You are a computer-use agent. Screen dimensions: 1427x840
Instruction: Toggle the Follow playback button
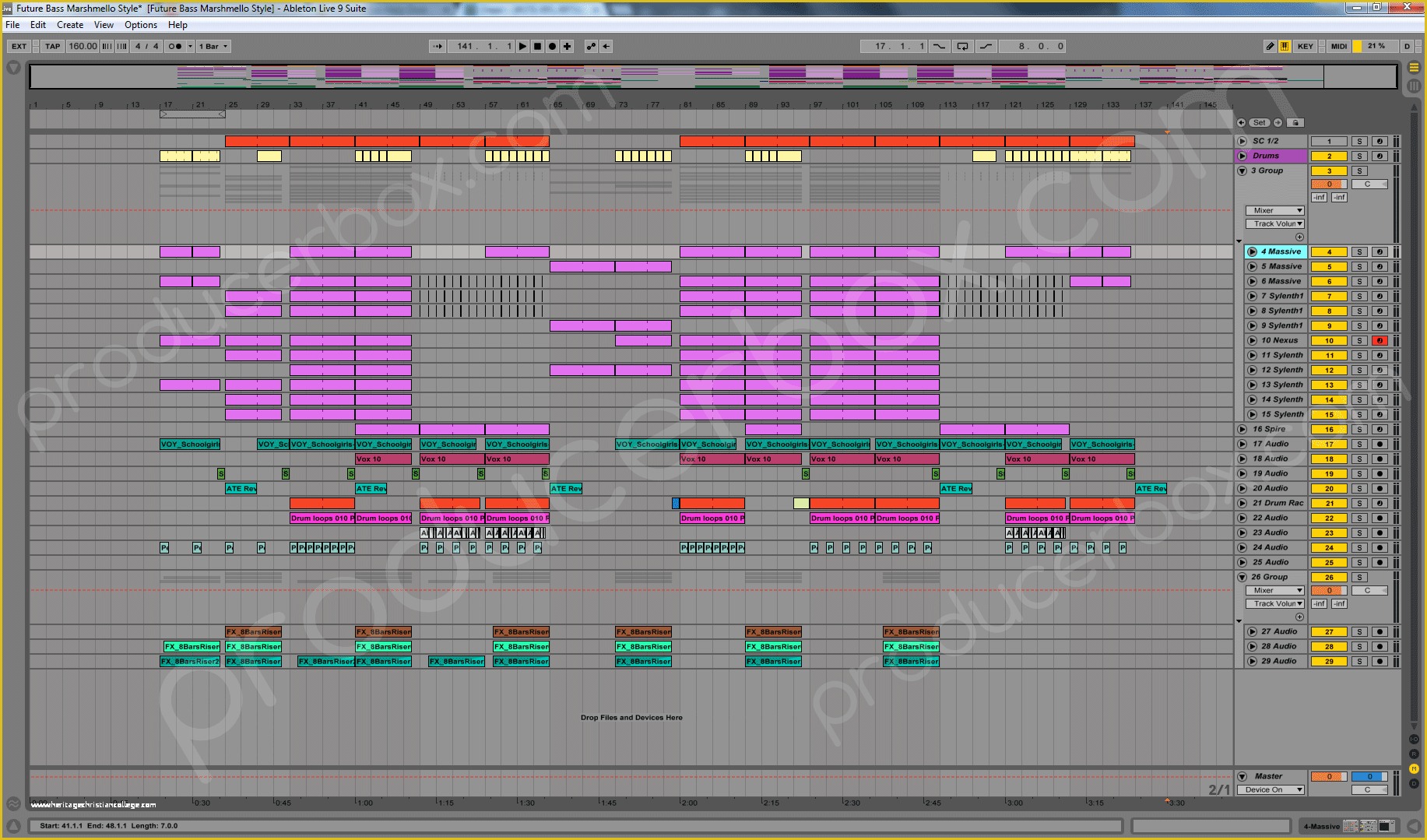pos(437,46)
